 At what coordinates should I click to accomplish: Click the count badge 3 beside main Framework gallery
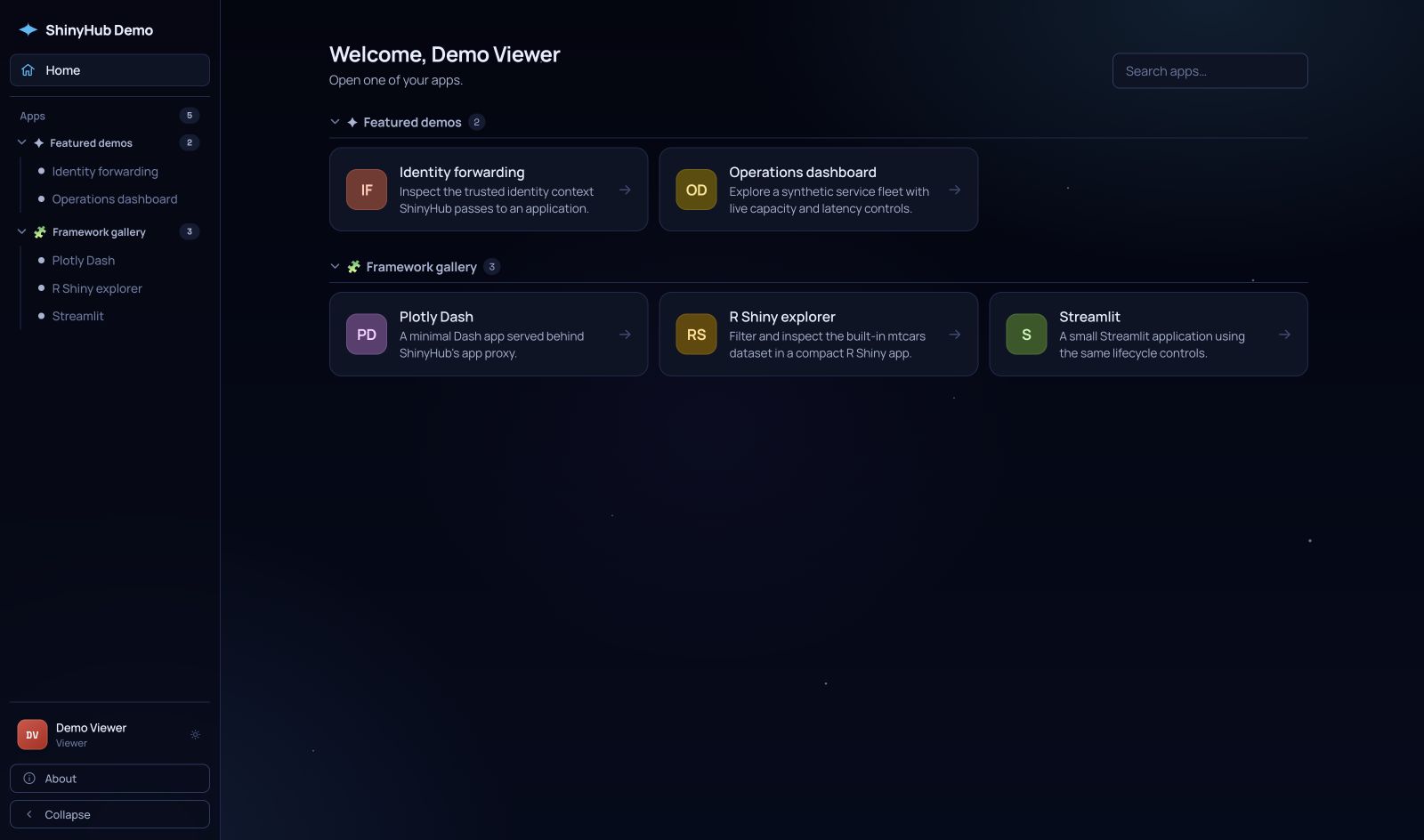[x=491, y=267]
